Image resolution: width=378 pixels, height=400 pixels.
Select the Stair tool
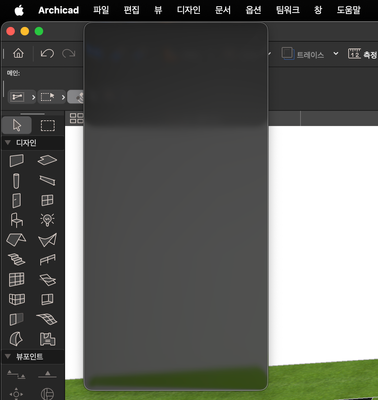[16, 259]
